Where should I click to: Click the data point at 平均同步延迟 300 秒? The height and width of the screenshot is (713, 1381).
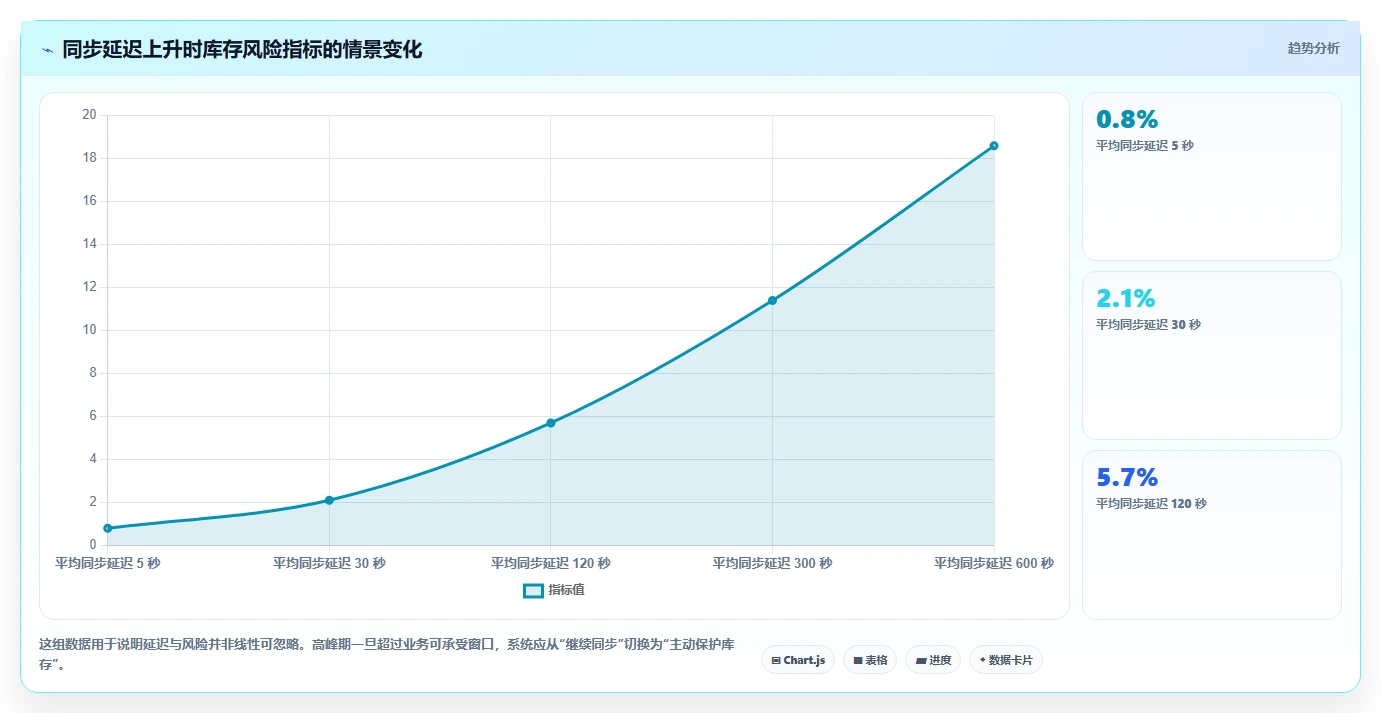point(772,300)
